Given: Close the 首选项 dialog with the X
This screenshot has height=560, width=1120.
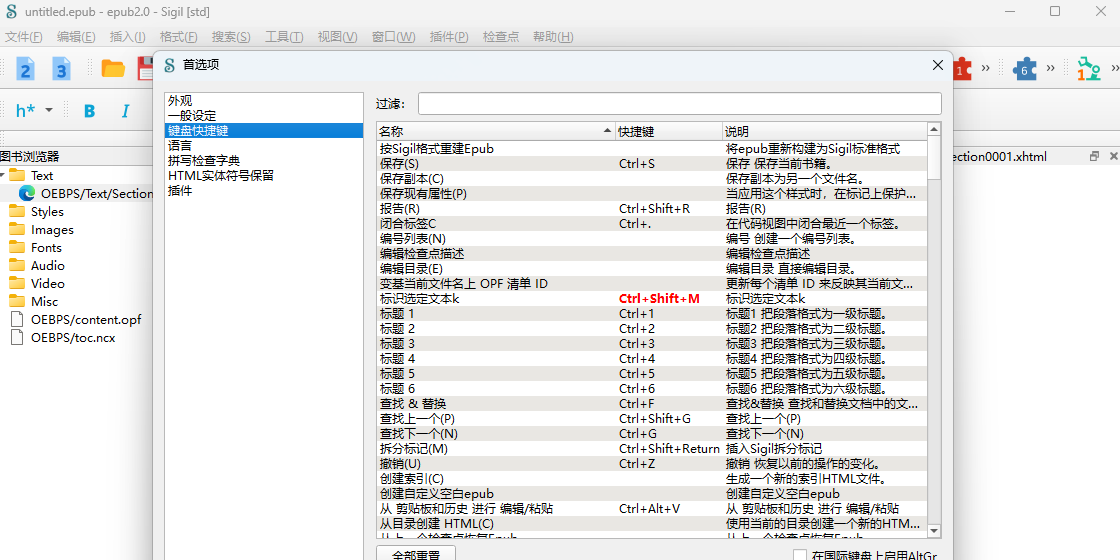Looking at the screenshot, I should [x=938, y=65].
